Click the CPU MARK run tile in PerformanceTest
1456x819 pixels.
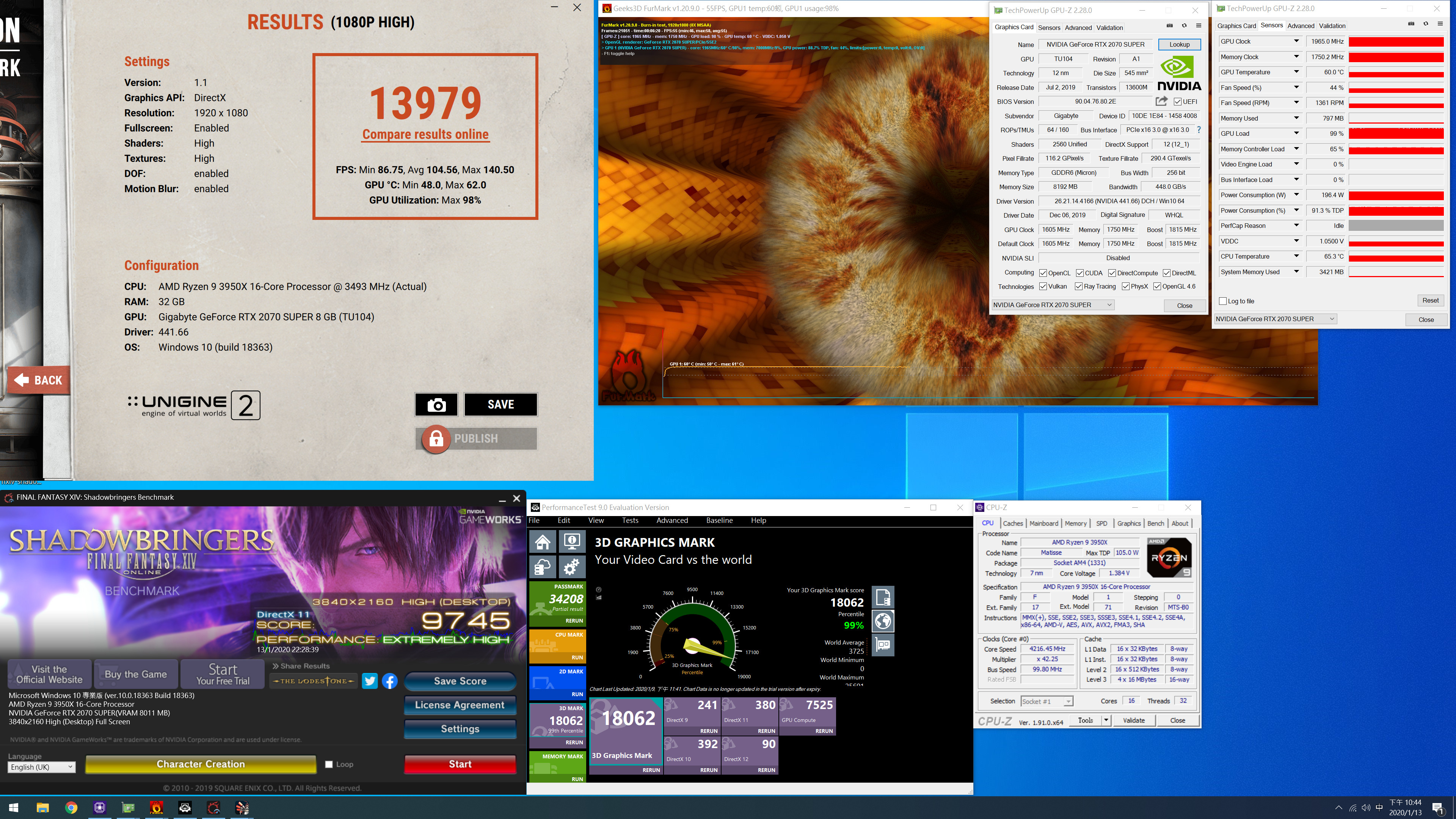click(x=557, y=646)
